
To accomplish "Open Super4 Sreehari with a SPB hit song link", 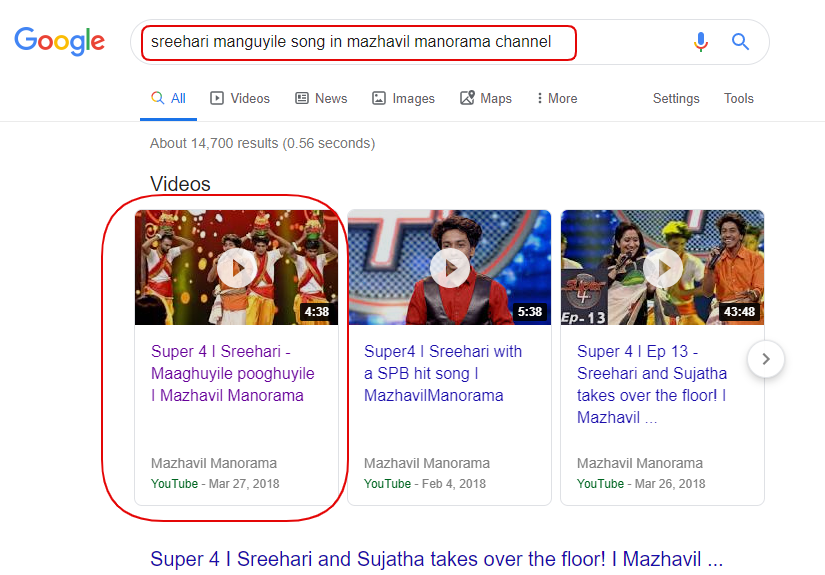I will pyautogui.click(x=443, y=374).
